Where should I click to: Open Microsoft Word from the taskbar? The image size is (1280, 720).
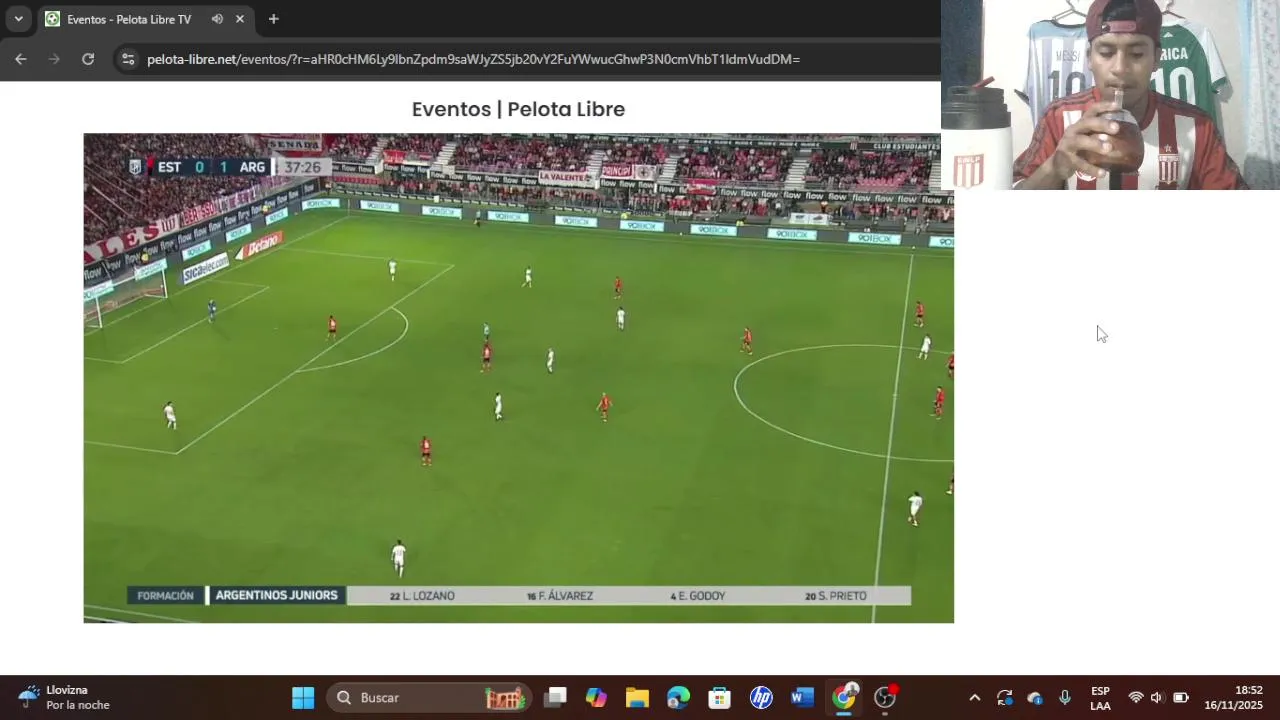pos(802,698)
